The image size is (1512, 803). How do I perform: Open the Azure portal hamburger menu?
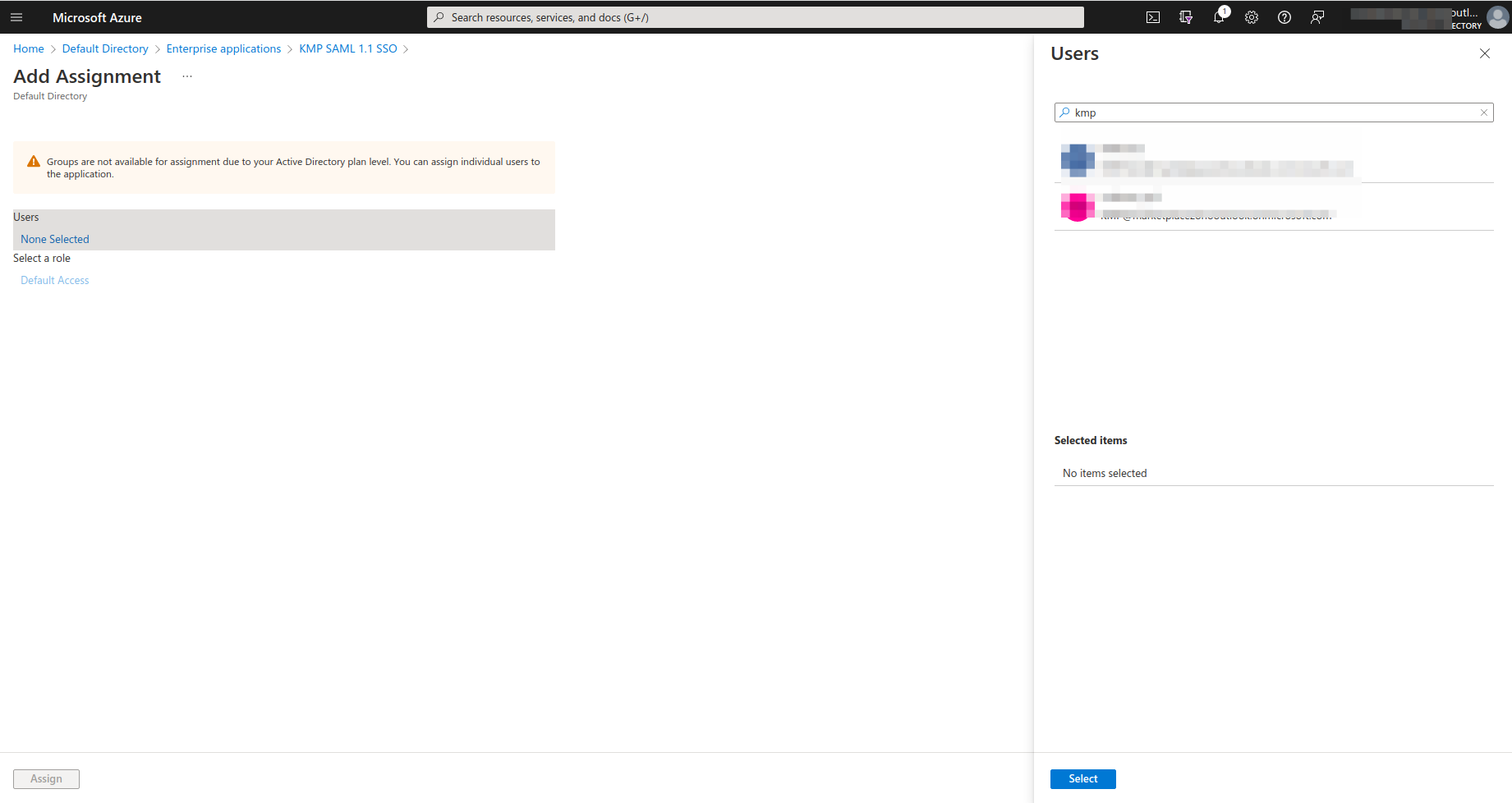click(x=16, y=17)
